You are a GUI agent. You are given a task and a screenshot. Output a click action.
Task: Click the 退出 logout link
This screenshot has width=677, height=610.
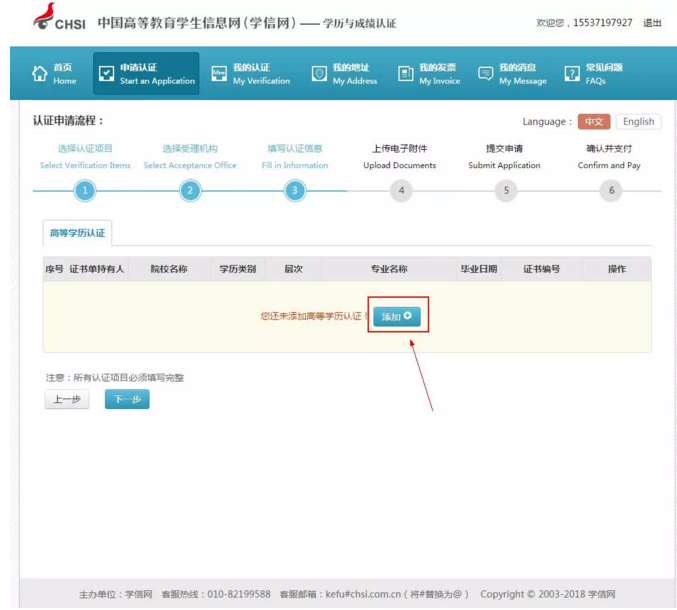[652, 23]
